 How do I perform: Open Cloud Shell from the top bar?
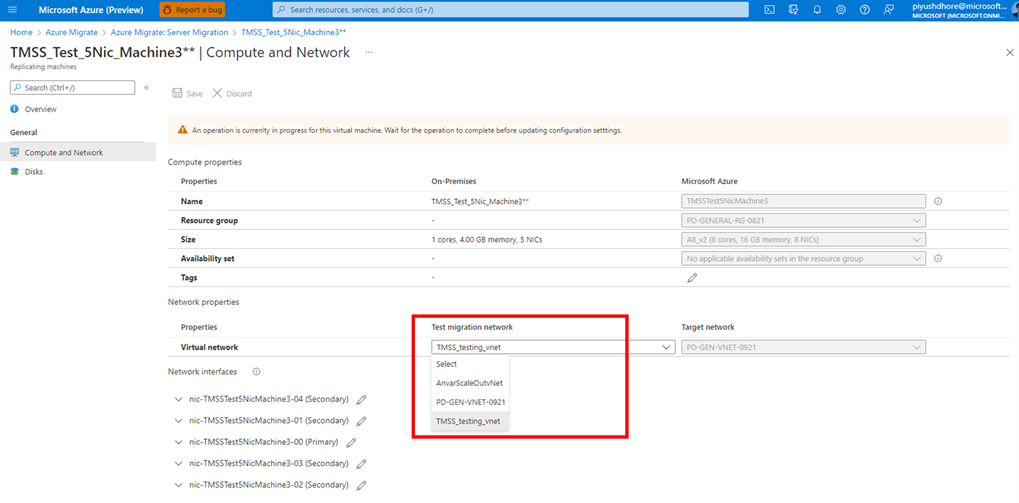[769, 10]
